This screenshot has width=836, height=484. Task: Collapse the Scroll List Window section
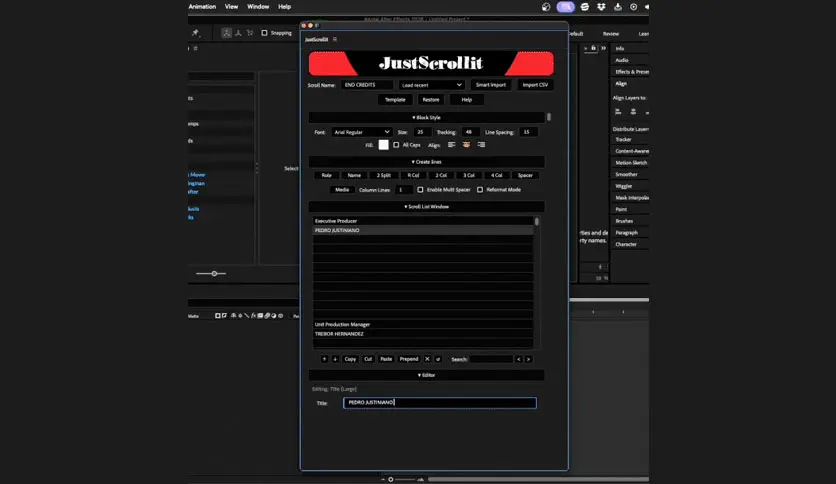coord(427,206)
